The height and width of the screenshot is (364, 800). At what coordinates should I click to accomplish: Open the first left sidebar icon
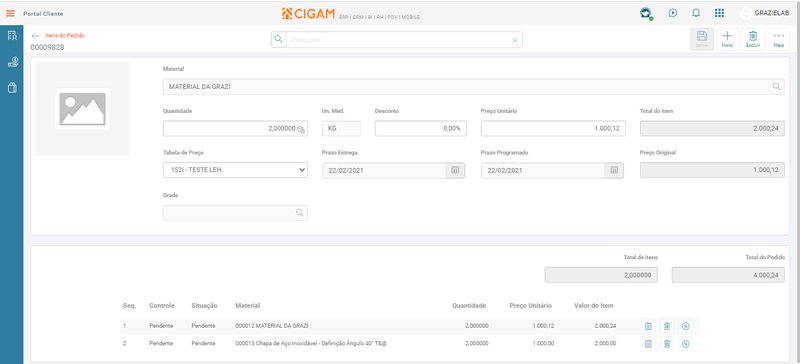point(12,36)
